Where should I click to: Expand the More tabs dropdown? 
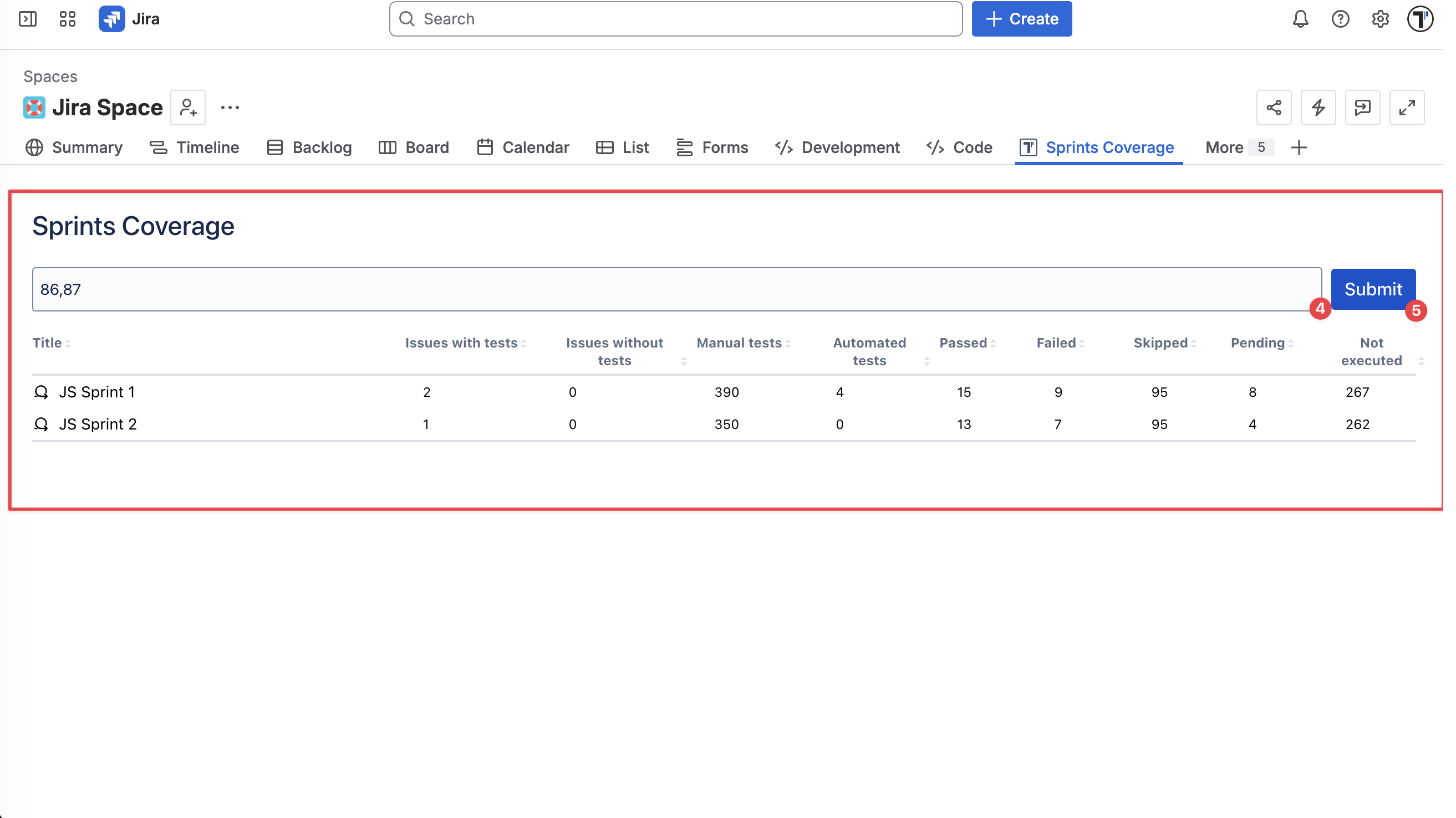1239,147
